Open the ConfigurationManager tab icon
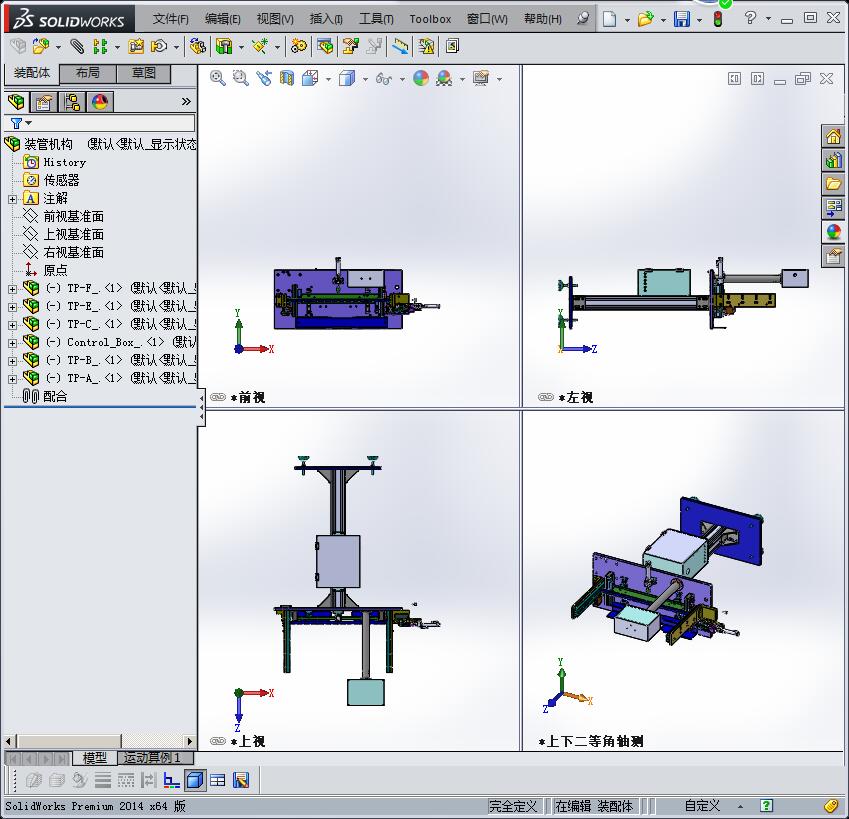Viewport: 849px width, 819px height. tap(72, 102)
